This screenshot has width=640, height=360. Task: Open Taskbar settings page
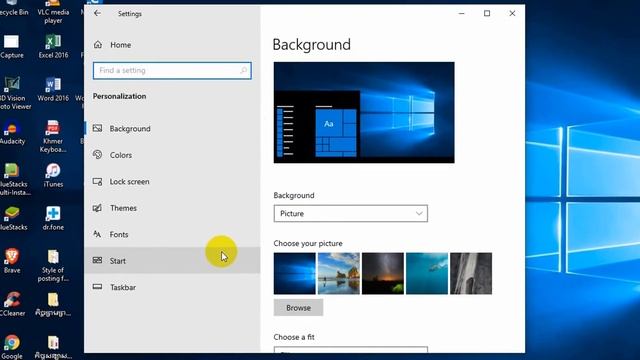pos(172,287)
